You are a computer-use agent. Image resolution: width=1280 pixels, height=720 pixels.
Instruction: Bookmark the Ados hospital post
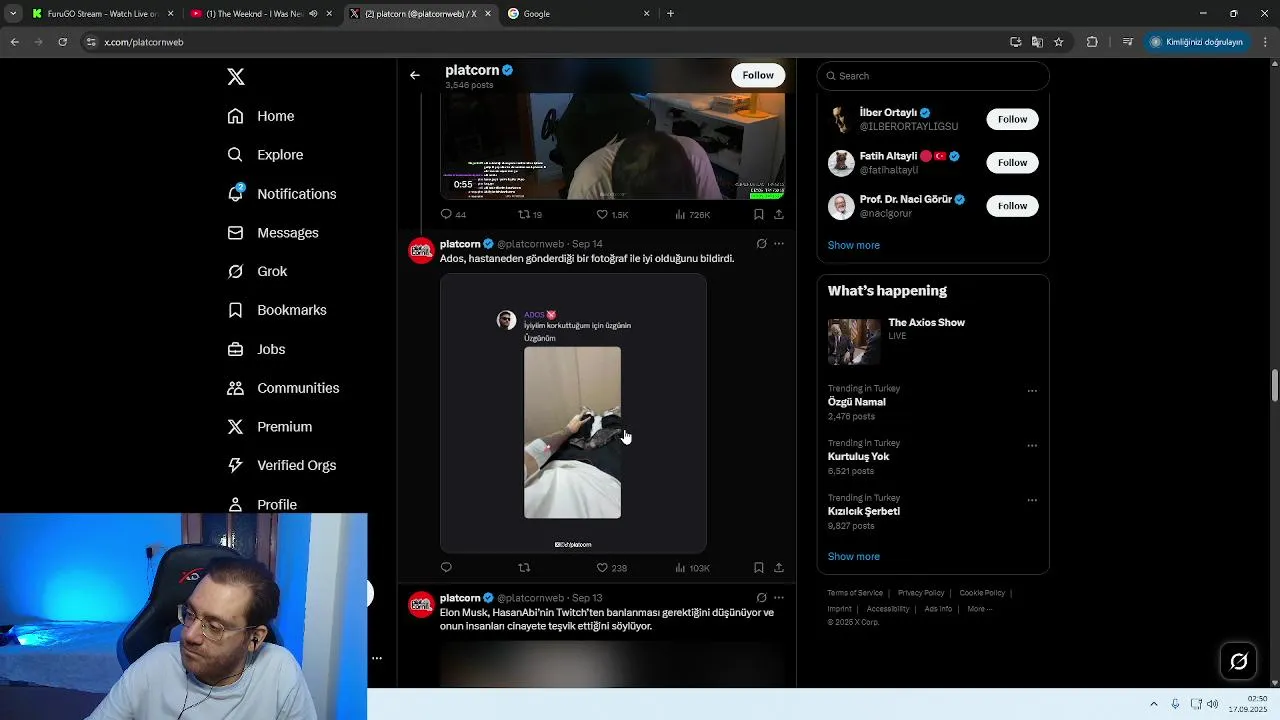point(759,568)
